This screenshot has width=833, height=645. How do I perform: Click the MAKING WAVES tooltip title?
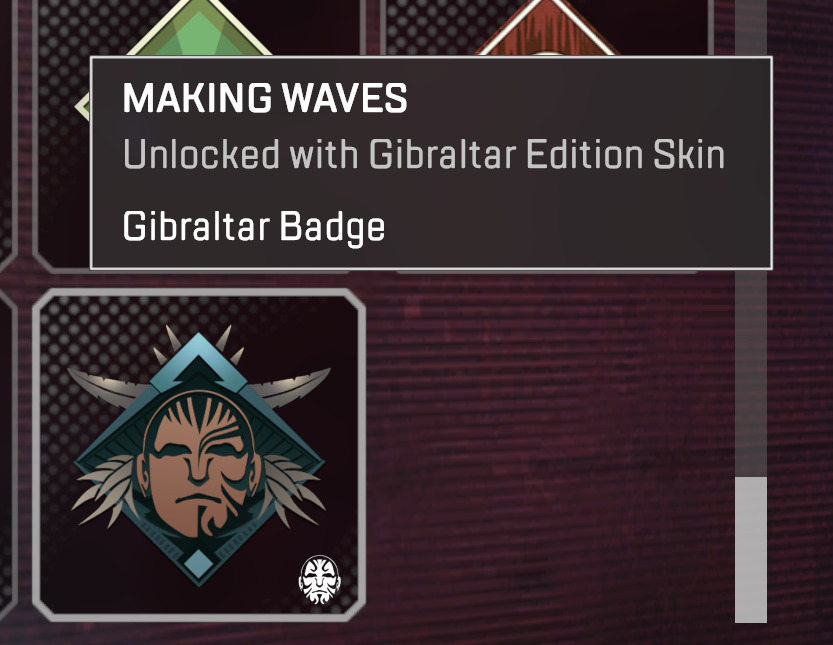point(265,98)
